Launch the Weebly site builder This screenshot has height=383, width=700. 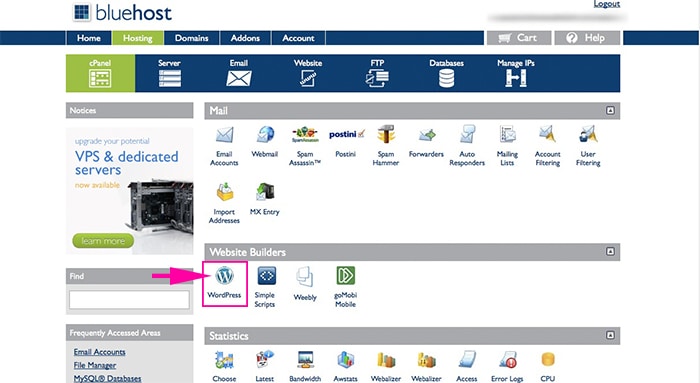tap(305, 283)
